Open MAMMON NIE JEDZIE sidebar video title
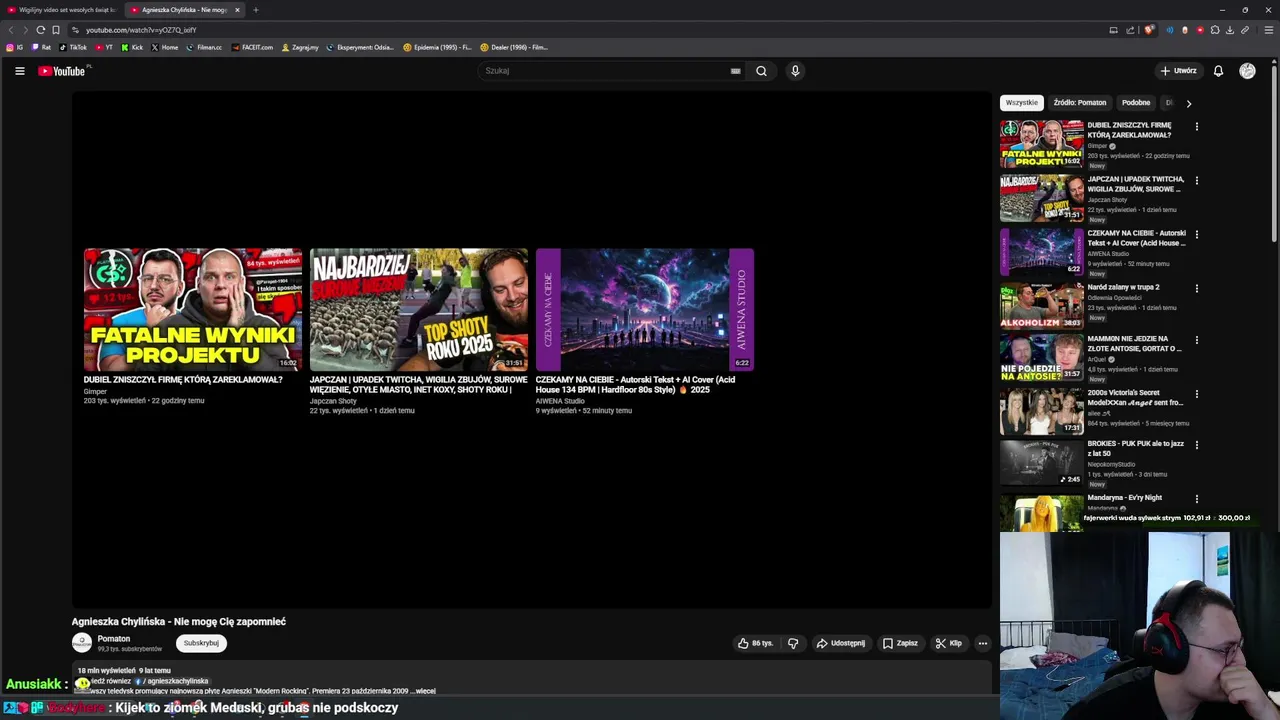Screen dimensions: 1280x720 (1134, 344)
